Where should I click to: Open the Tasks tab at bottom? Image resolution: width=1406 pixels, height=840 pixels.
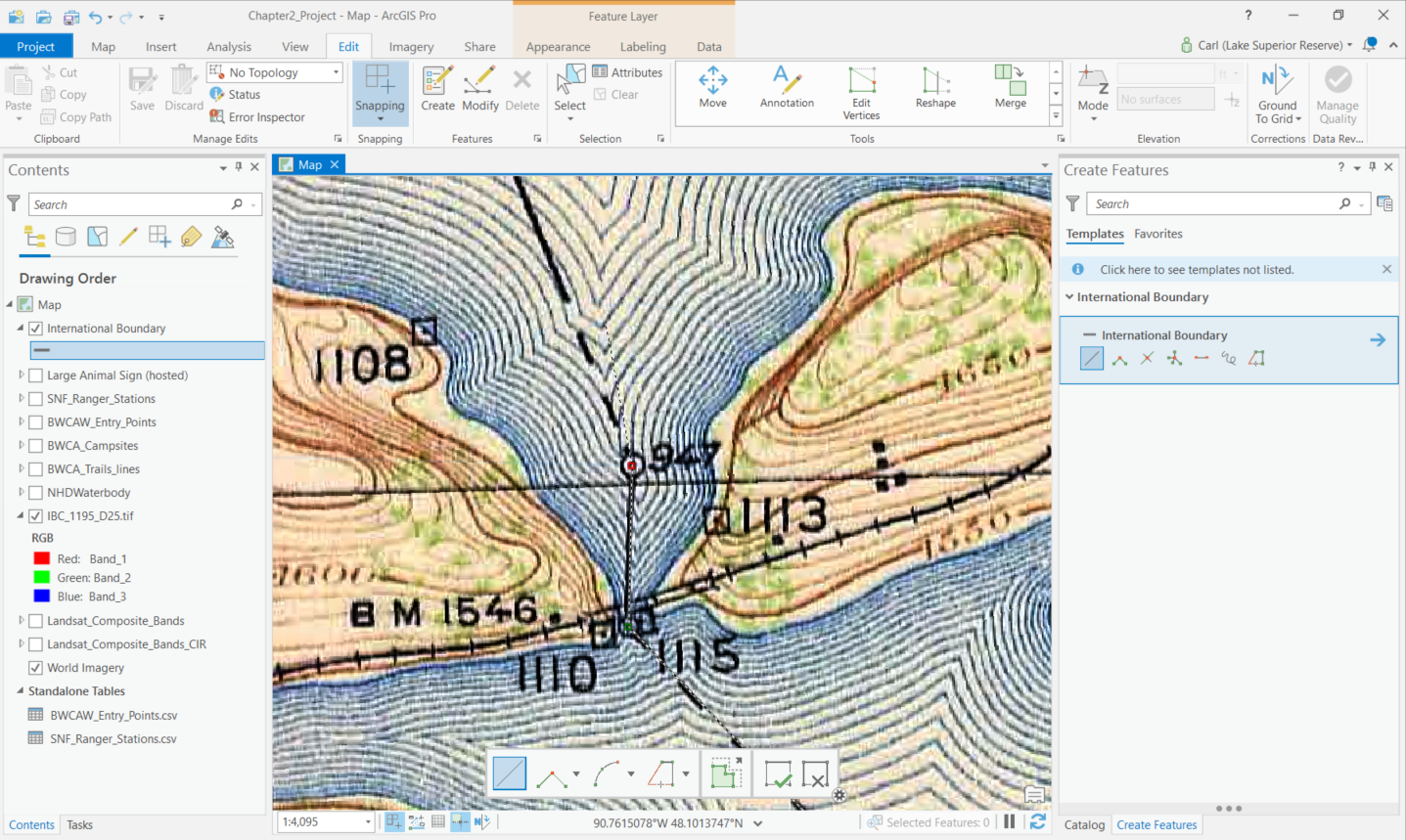79,824
